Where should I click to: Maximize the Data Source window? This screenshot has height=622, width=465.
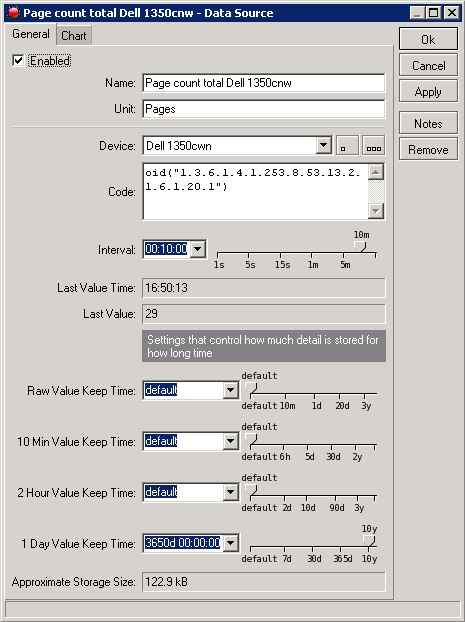pyautogui.click(x=434, y=13)
